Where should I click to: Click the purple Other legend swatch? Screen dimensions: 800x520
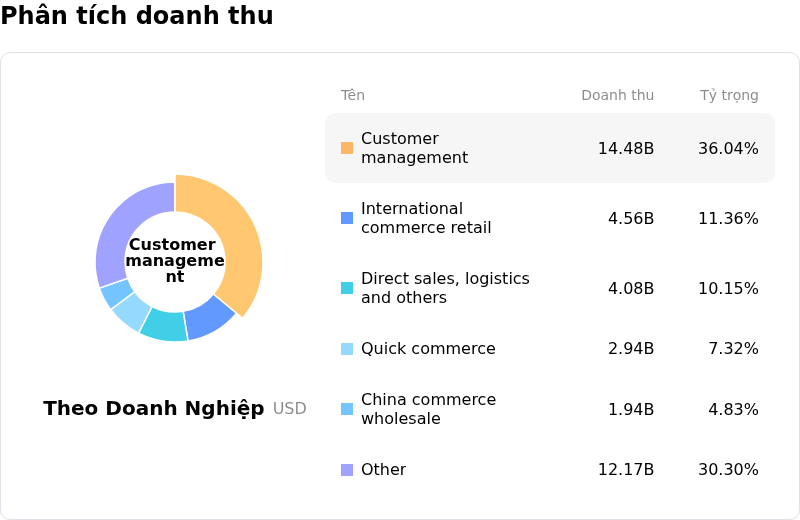click(347, 469)
